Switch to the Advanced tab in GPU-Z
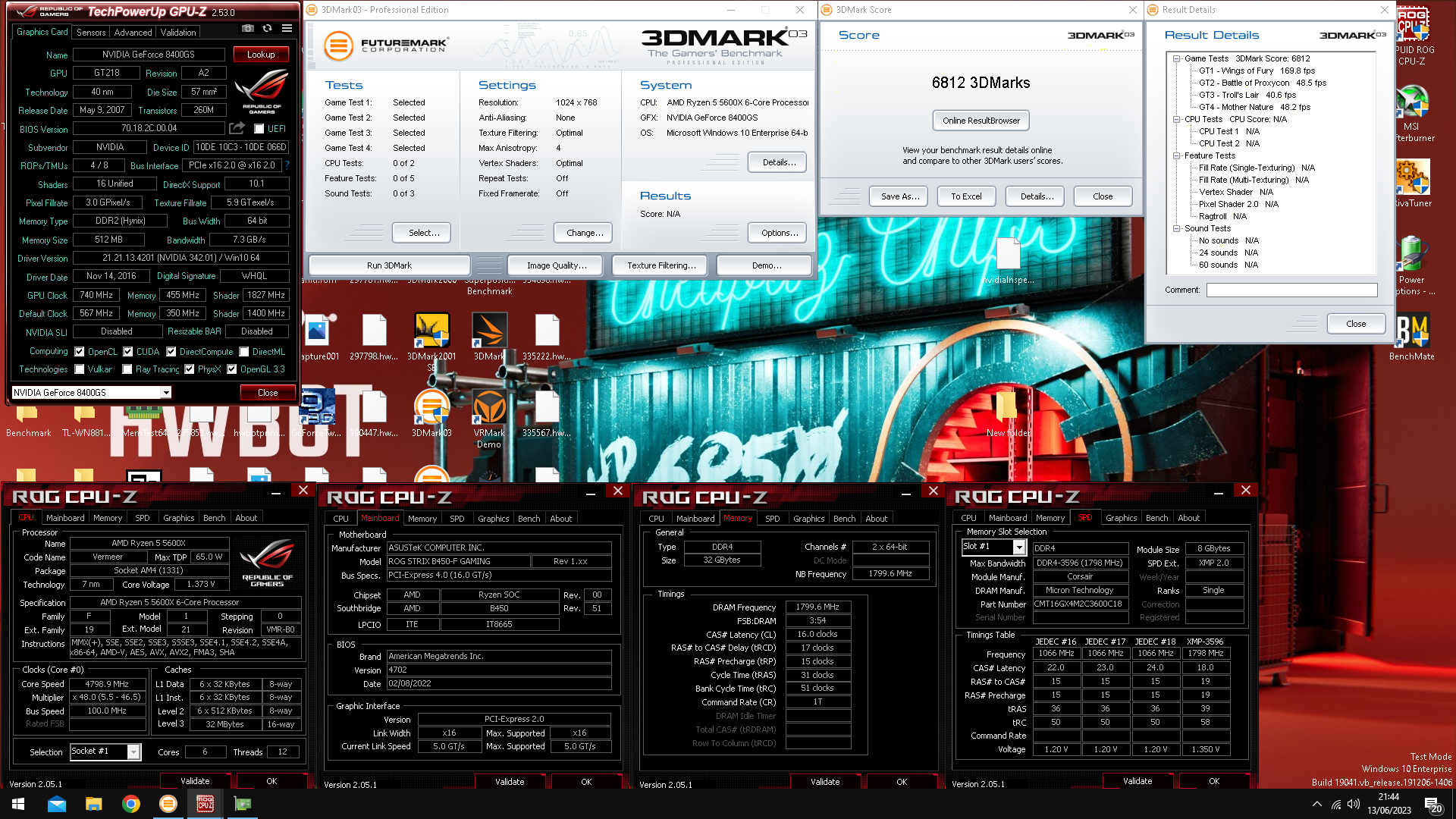 [x=133, y=33]
